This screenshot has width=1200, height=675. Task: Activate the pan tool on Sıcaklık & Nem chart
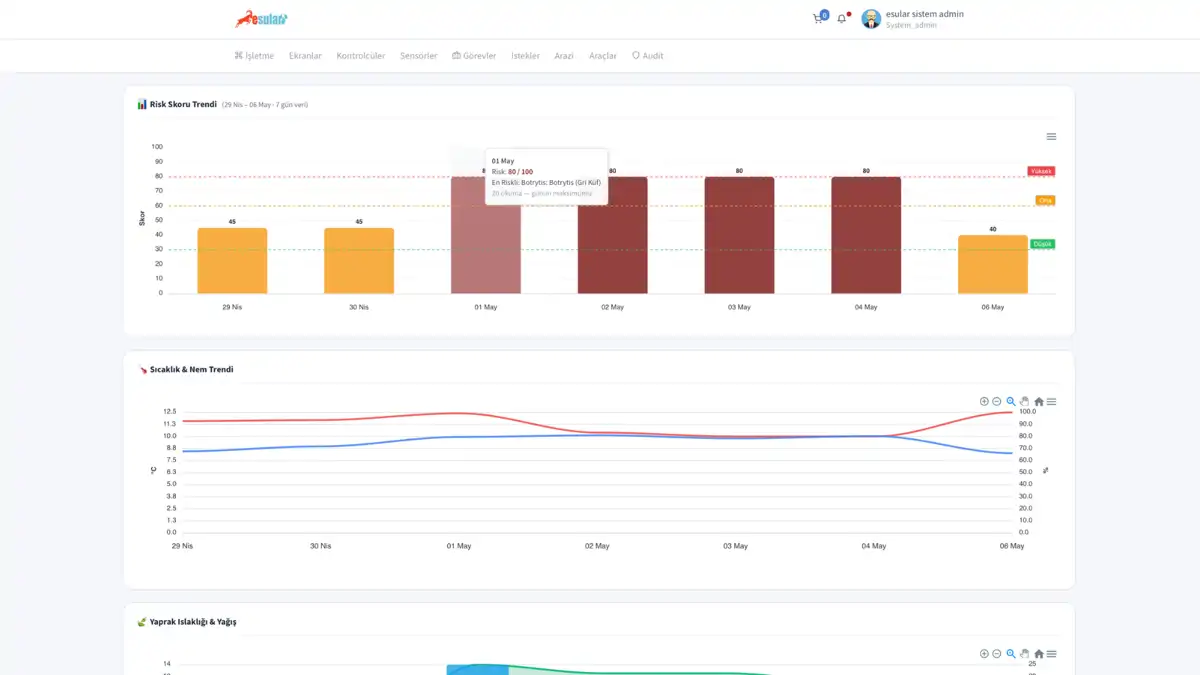coord(1024,401)
